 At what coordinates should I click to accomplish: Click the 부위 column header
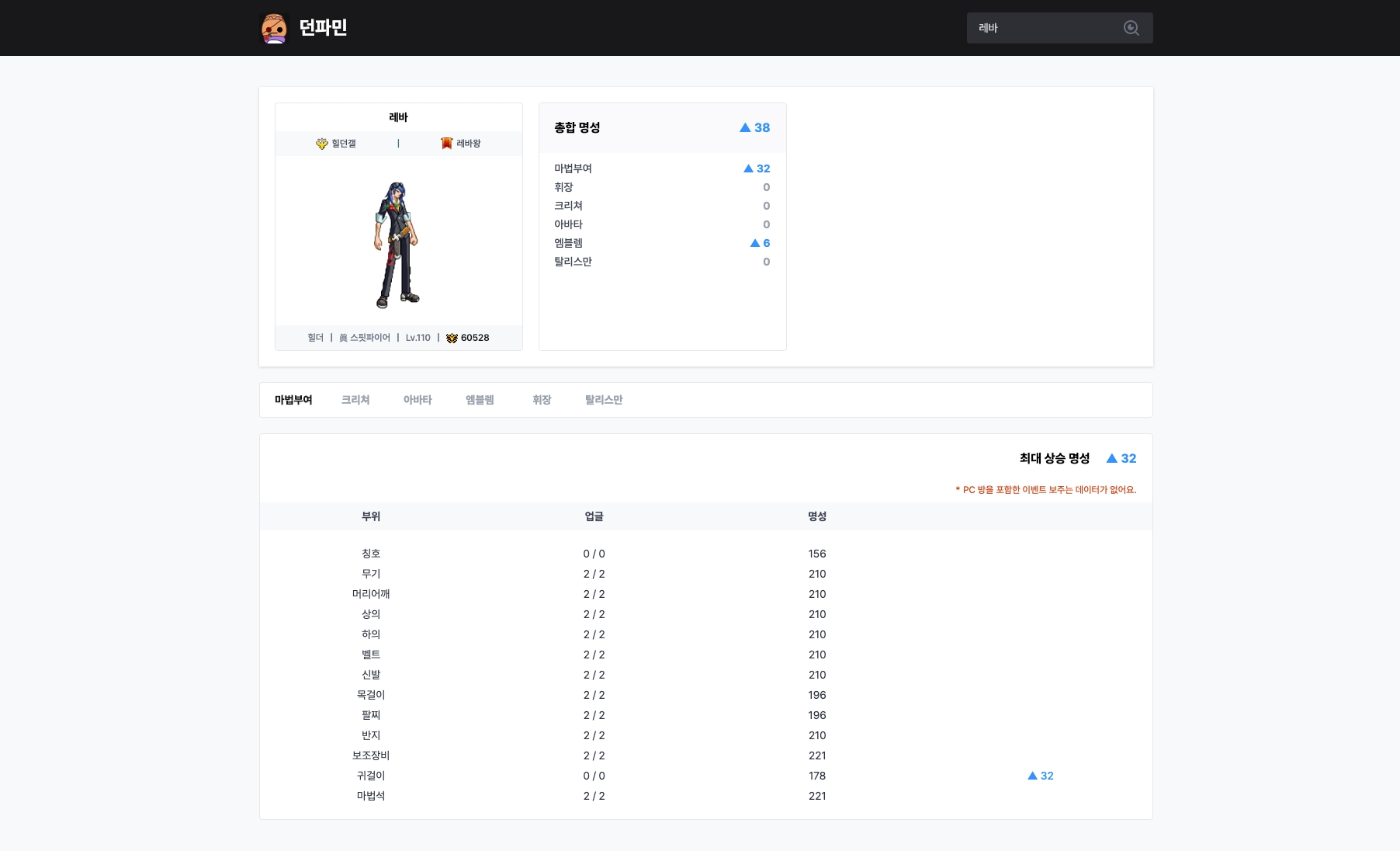tap(371, 516)
